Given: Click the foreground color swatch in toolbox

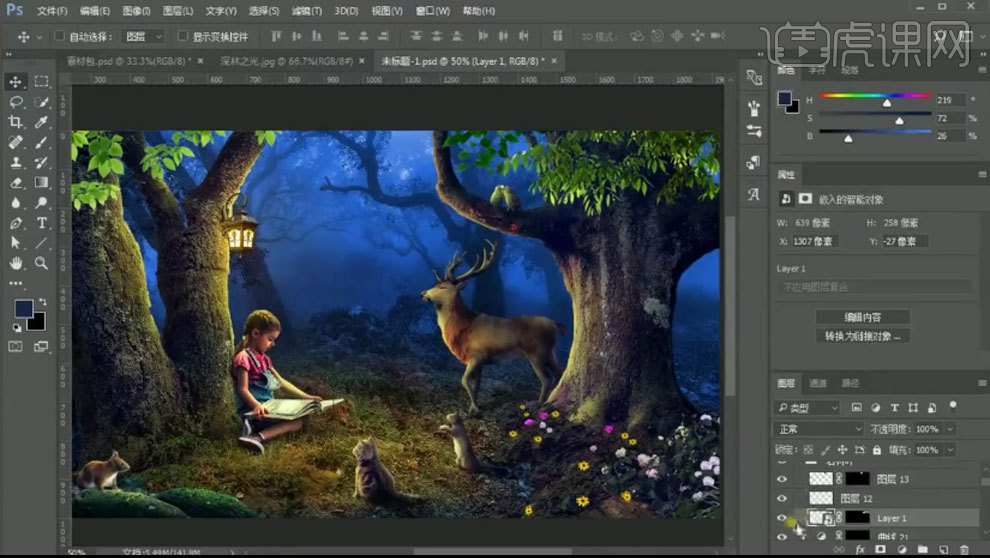Looking at the screenshot, I should pyautogui.click(x=23, y=309).
